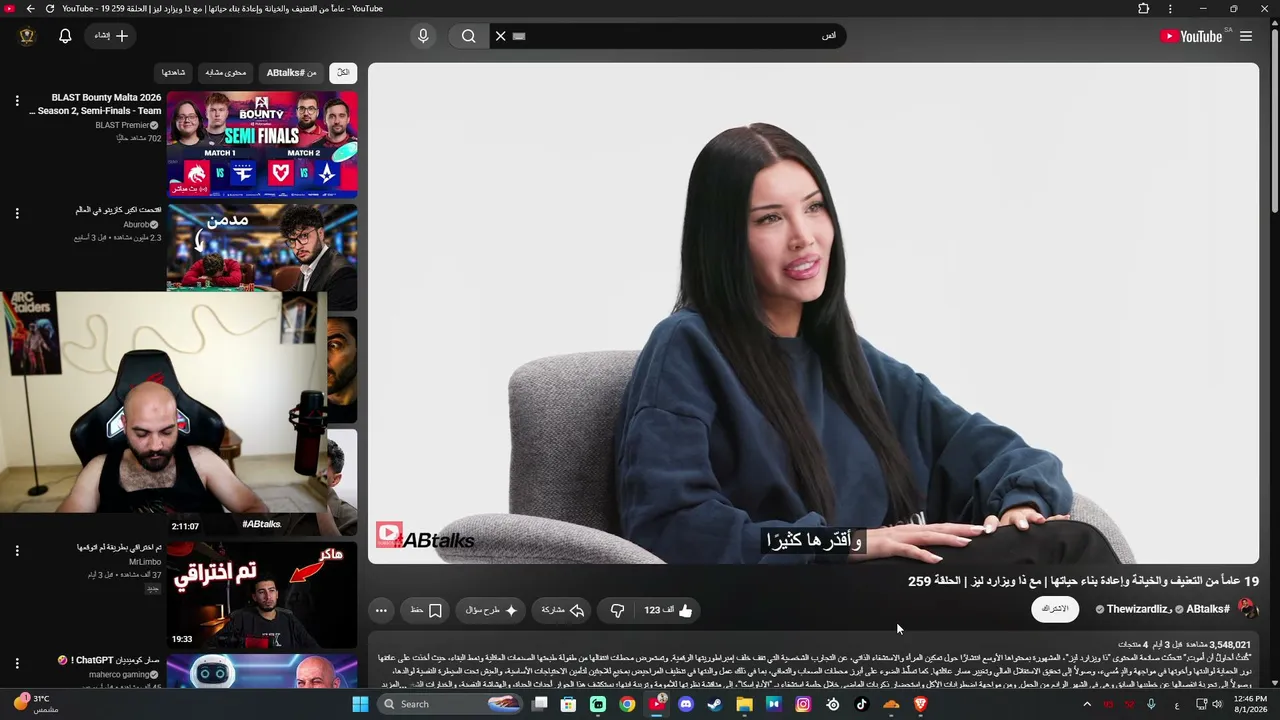Click the ABtalks watermark on the video
The height and width of the screenshot is (720, 1280).
(x=425, y=537)
